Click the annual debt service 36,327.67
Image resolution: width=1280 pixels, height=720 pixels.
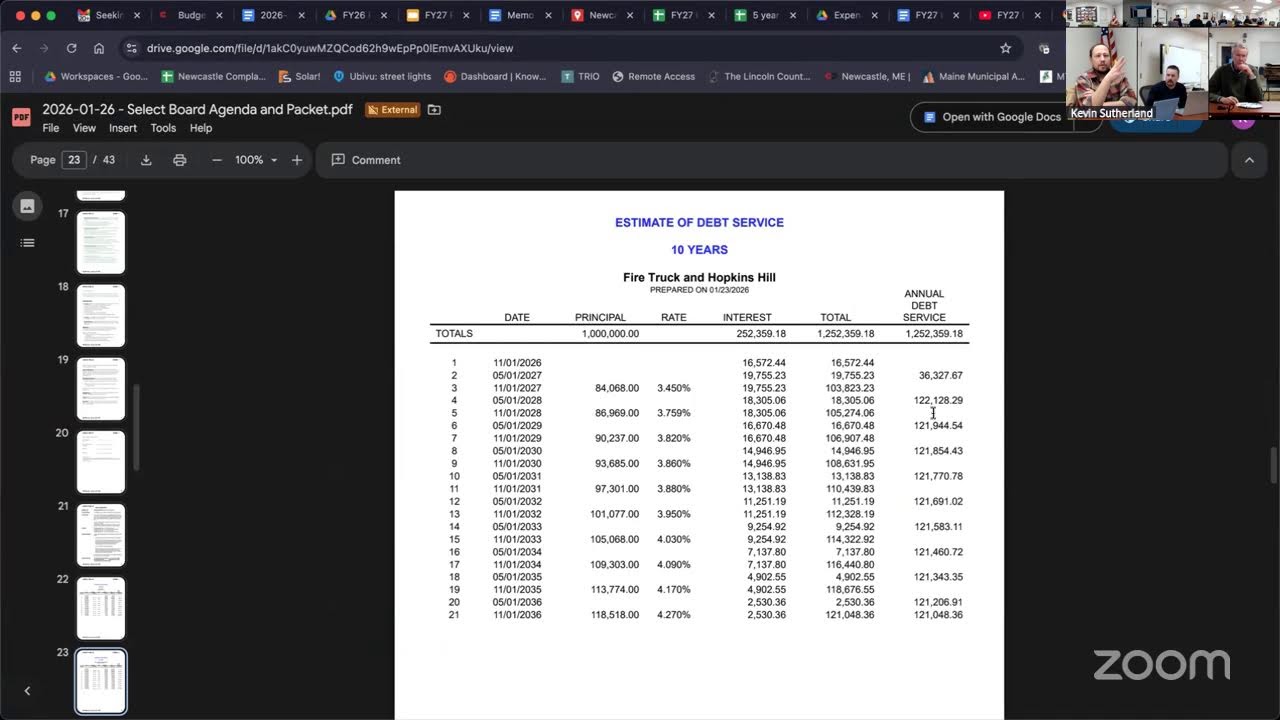click(940, 375)
